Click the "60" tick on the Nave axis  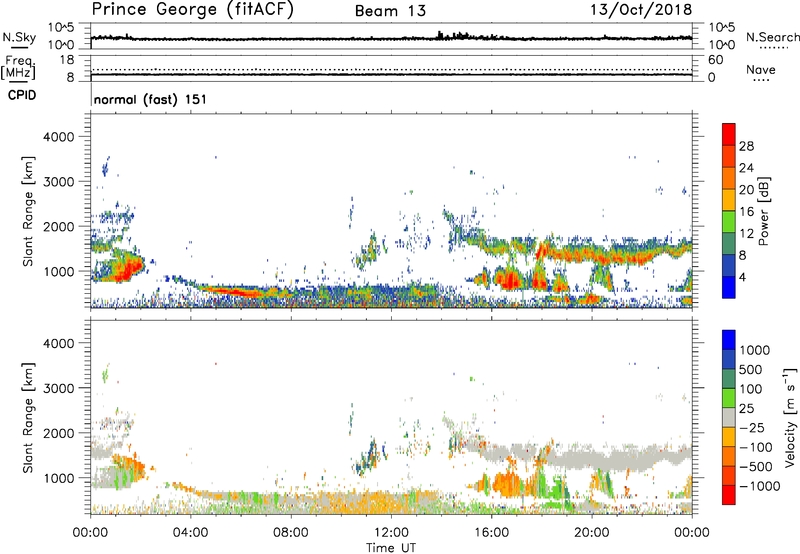pyautogui.click(x=715, y=60)
